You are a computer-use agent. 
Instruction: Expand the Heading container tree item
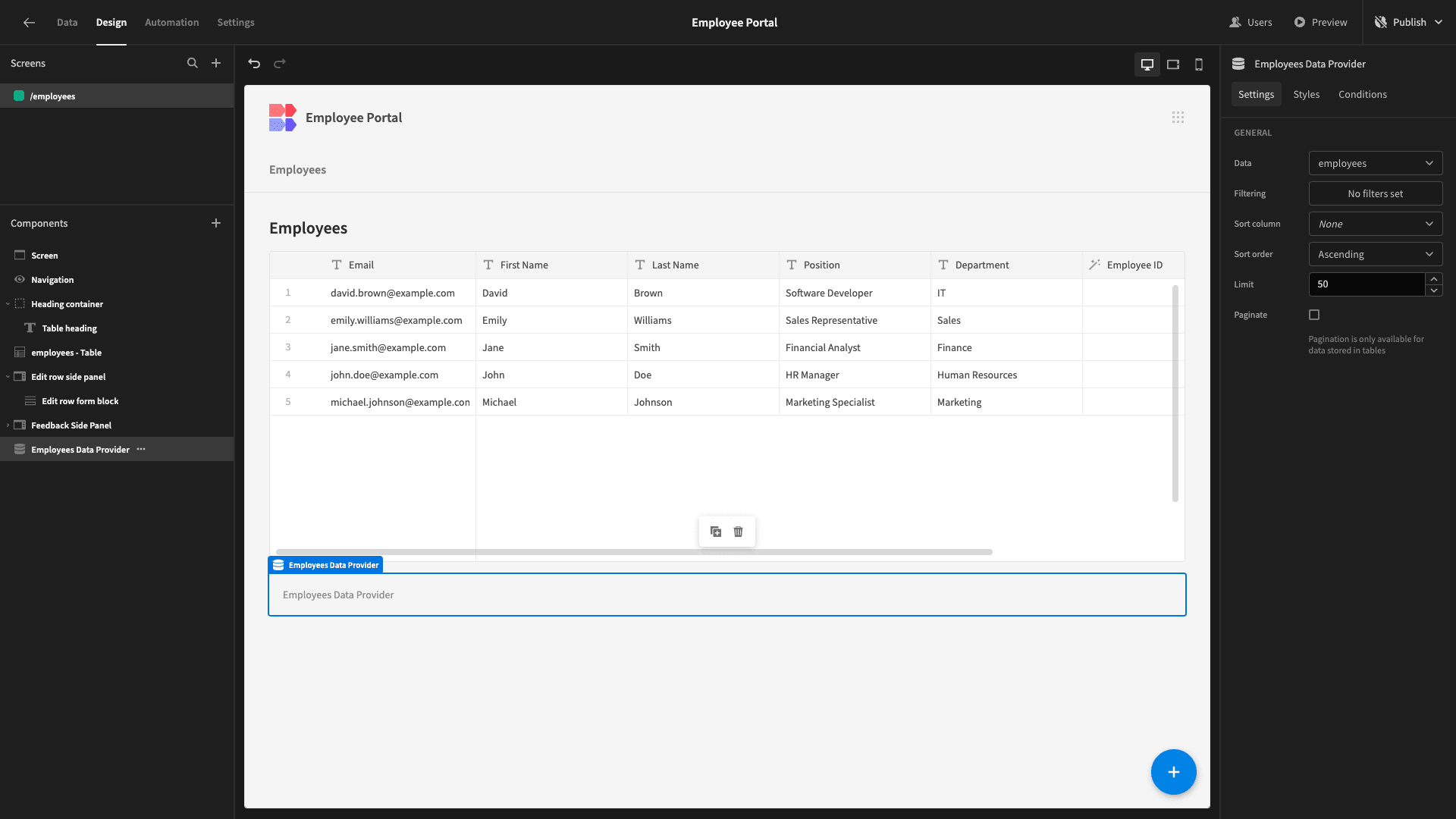(x=7, y=303)
